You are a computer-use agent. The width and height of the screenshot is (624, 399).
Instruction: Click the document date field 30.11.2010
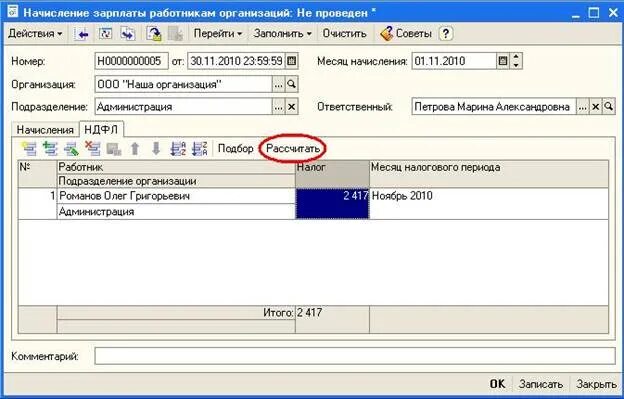coord(236,61)
